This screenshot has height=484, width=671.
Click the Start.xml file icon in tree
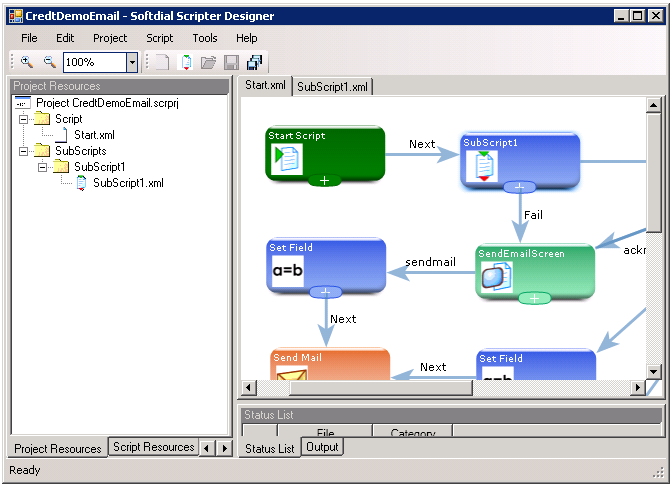click(62, 135)
